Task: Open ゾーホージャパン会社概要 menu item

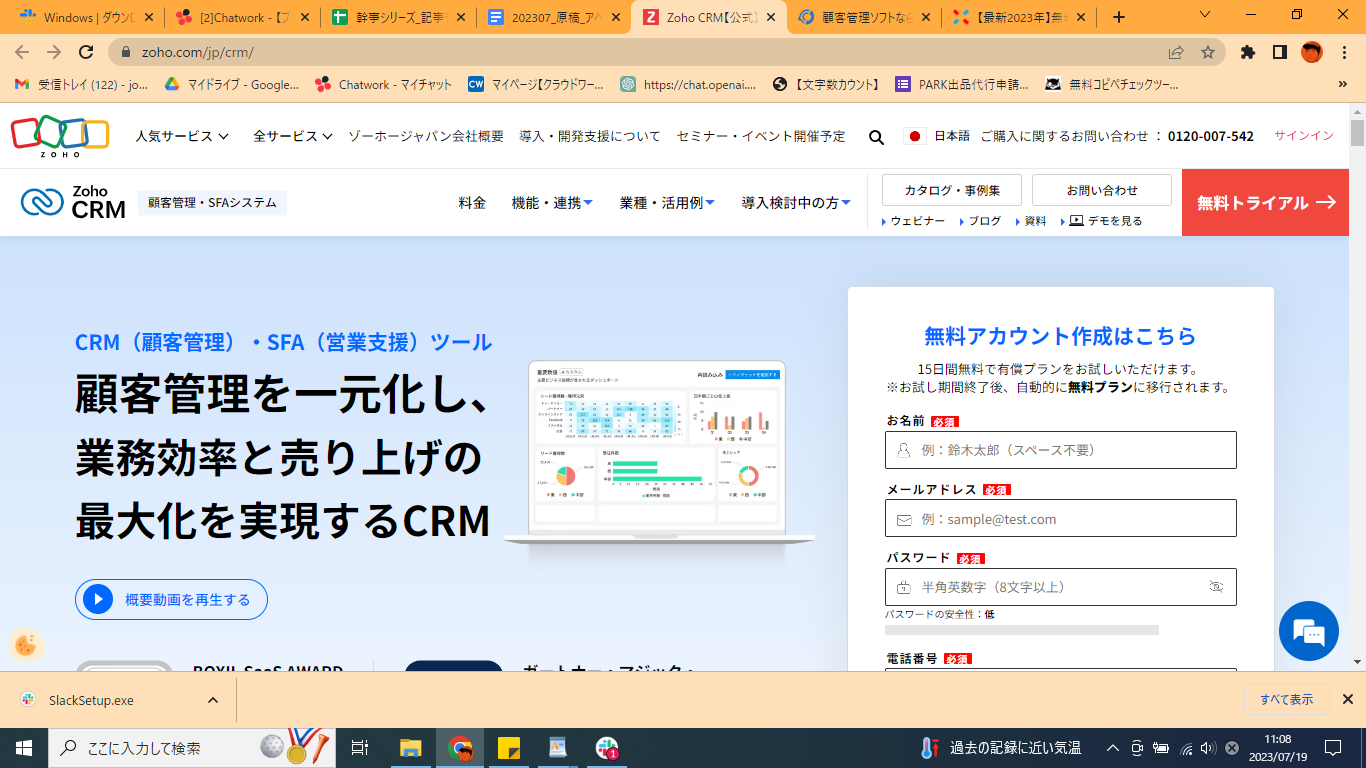Action: pyautogui.click(x=426, y=136)
